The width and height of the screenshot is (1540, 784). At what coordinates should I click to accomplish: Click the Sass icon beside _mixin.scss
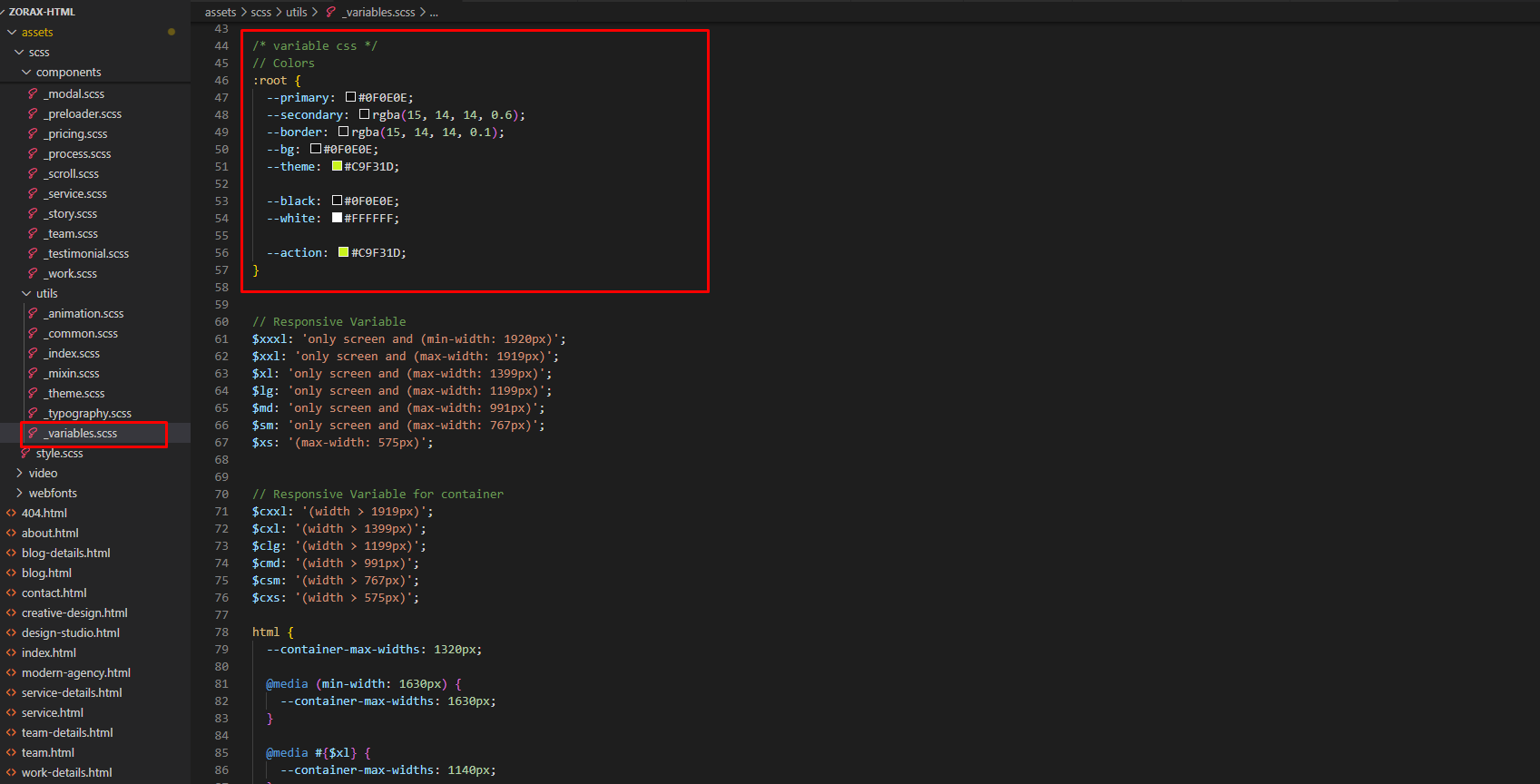click(x=33, y=373)
